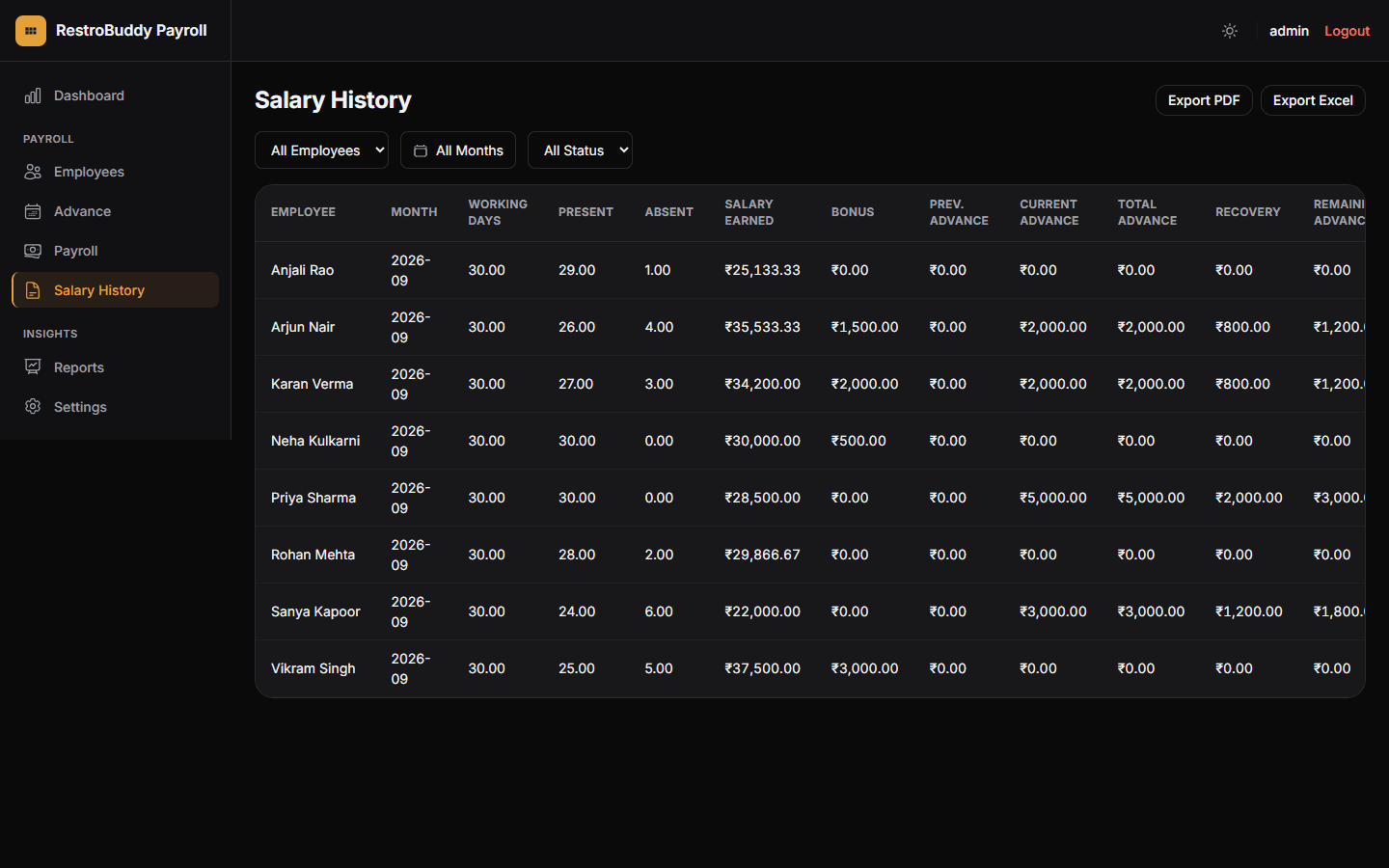Click the Employee column header
Viewport: 1389px width, 868px height.
point(303,212)
